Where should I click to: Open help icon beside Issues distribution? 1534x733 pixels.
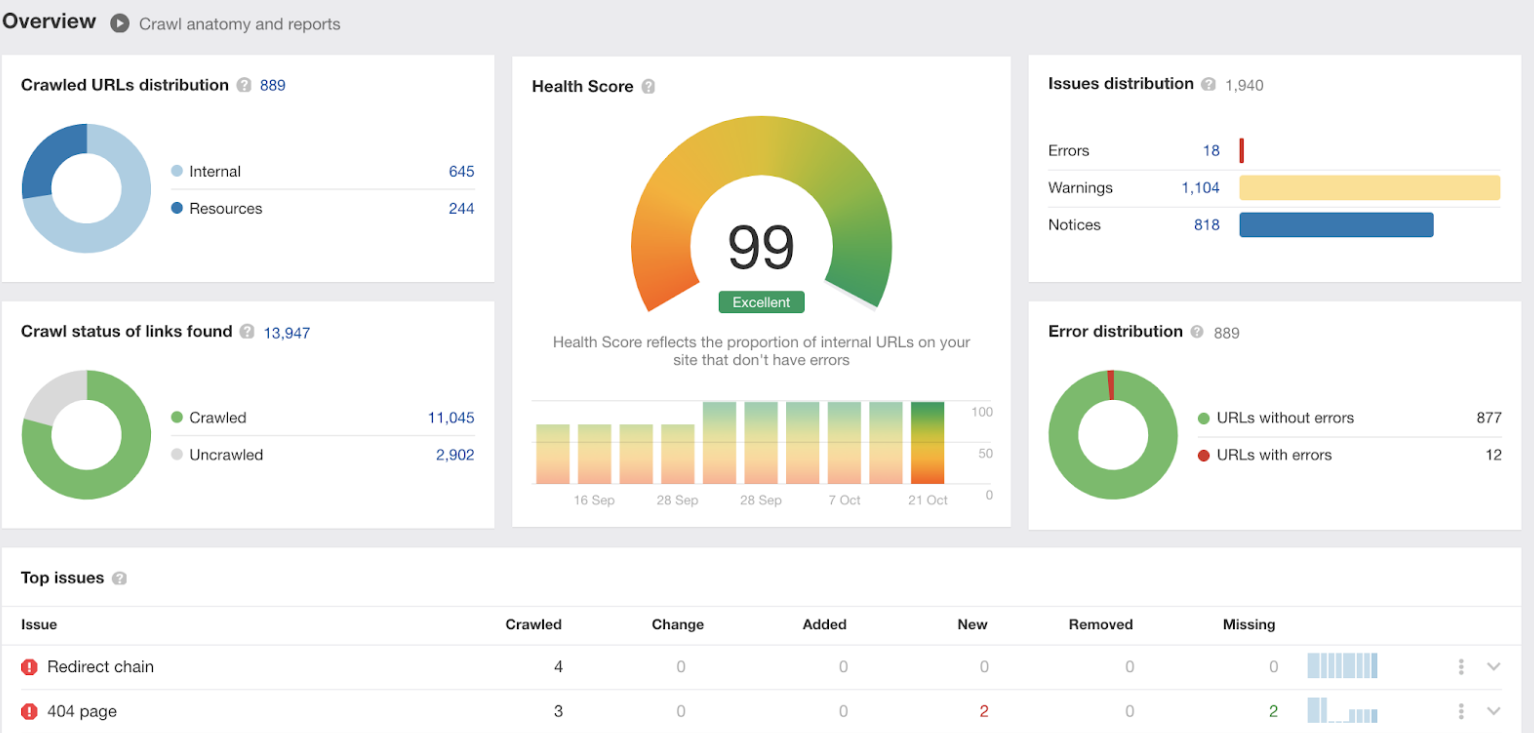[x=1208, y=85]
